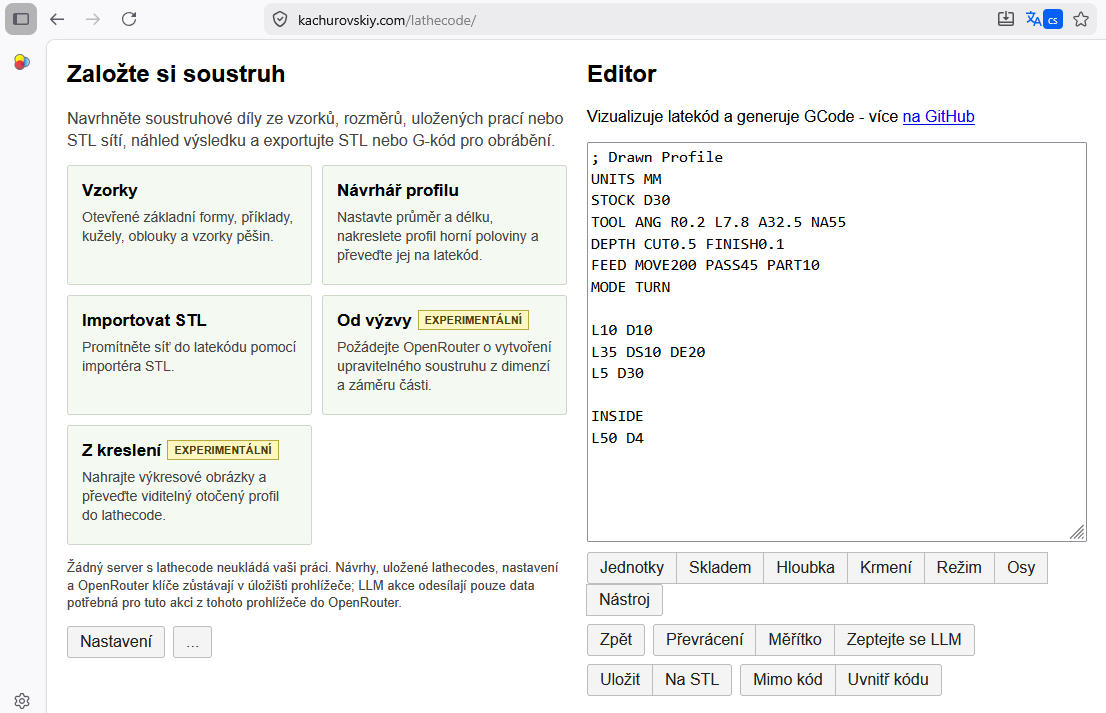Reload the page with refresh icon
1106x713 pixels.
tap(129, 19)
